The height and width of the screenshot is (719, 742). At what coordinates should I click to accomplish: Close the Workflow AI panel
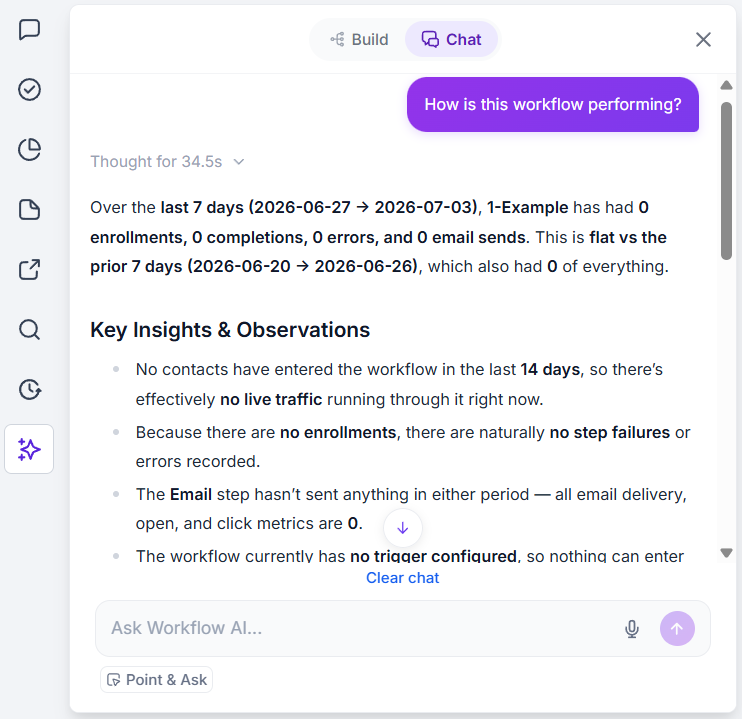703,40
